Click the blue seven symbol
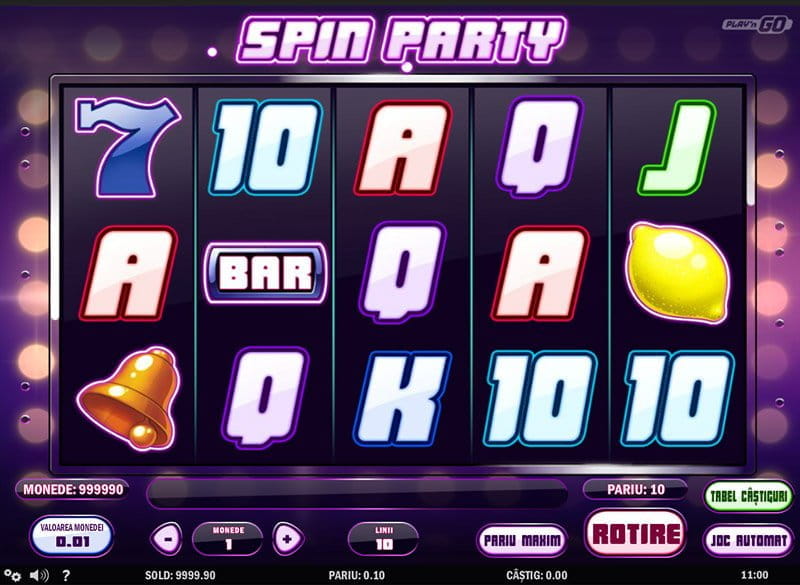This screenshot has width=800, height=585. (128, 147)
